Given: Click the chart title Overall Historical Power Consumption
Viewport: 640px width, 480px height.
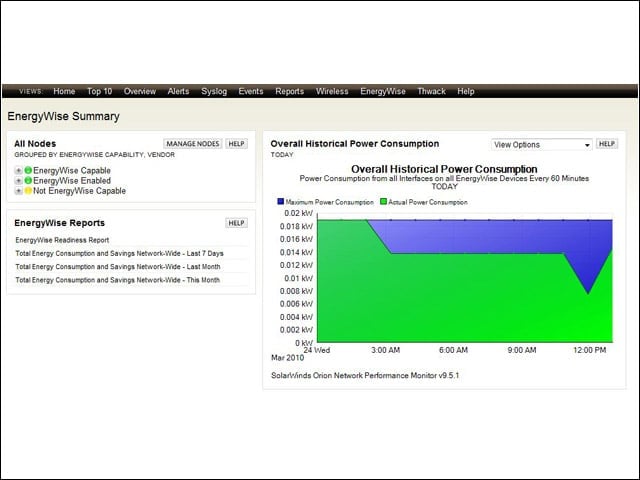Looking at the screenshot, I should coord(444,169).
